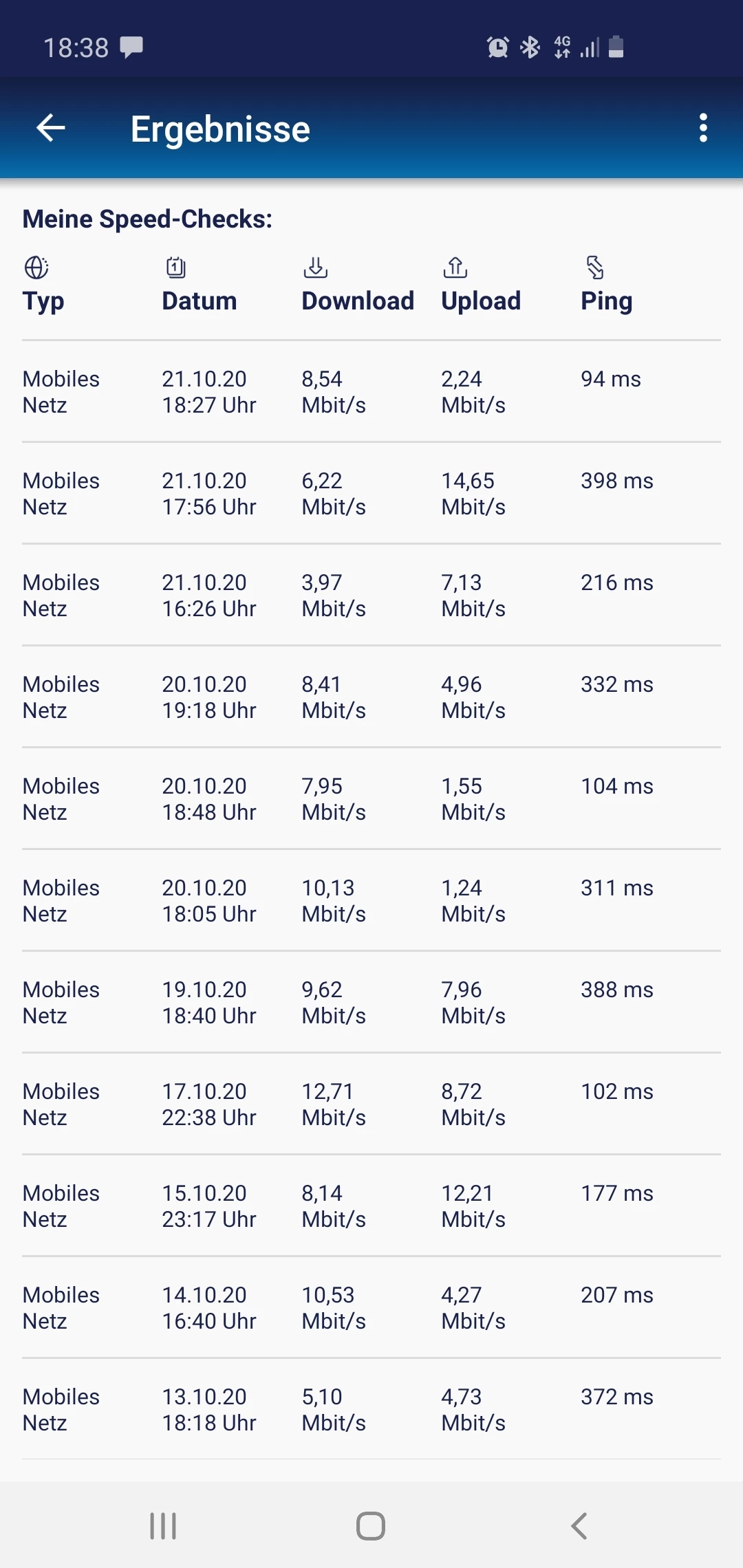Screen dimensions: 743x1568
Task: Tap the back arrow in header
Action: coord(51,128)
